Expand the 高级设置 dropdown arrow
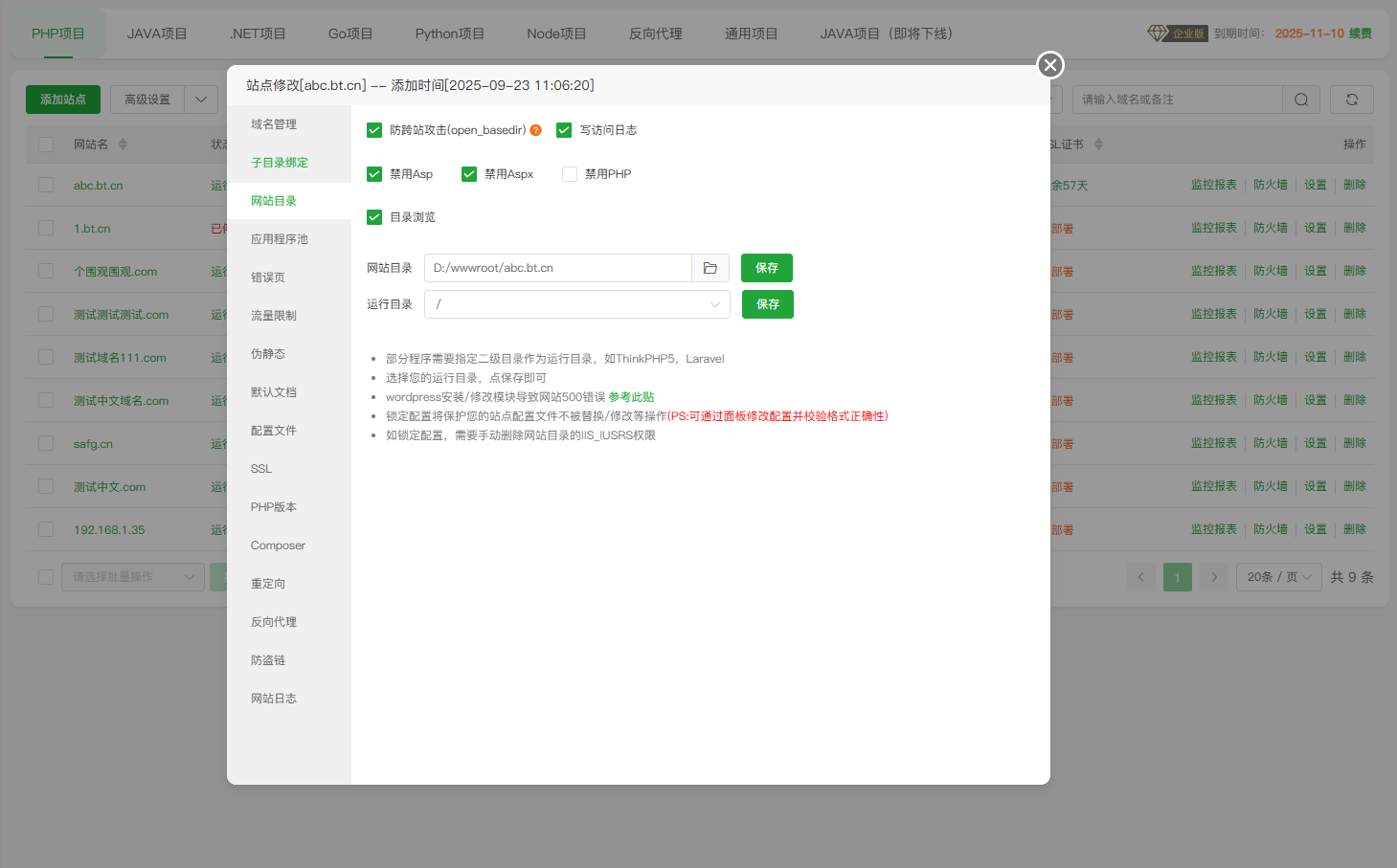 point(201,100)
